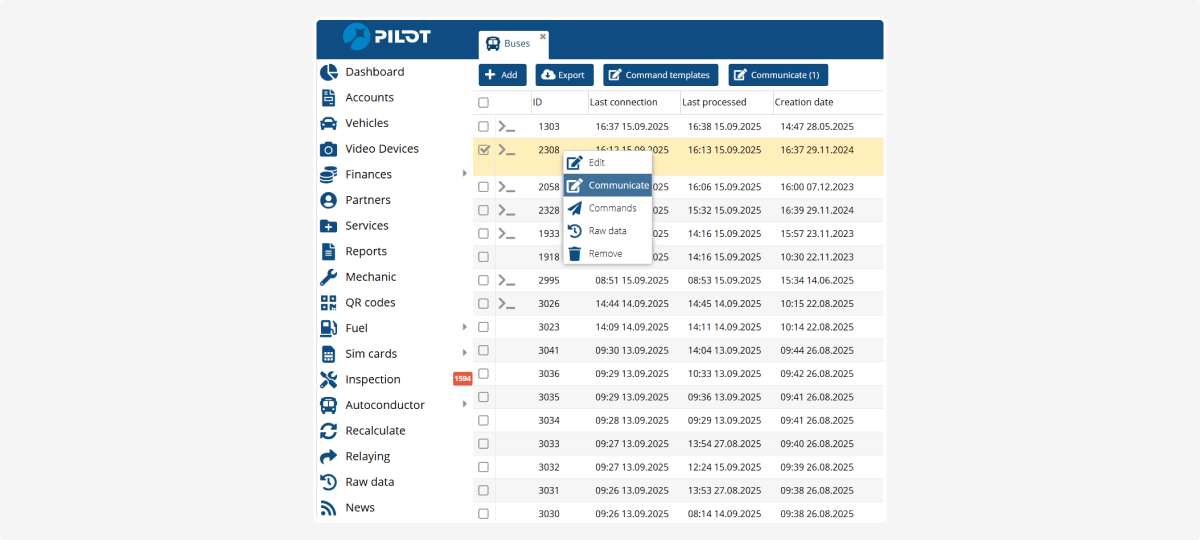The height and width of the screenshot is (540, 1200).
Task: Expand the Finances submenu arrow
Action: click(x=465, y=174)
